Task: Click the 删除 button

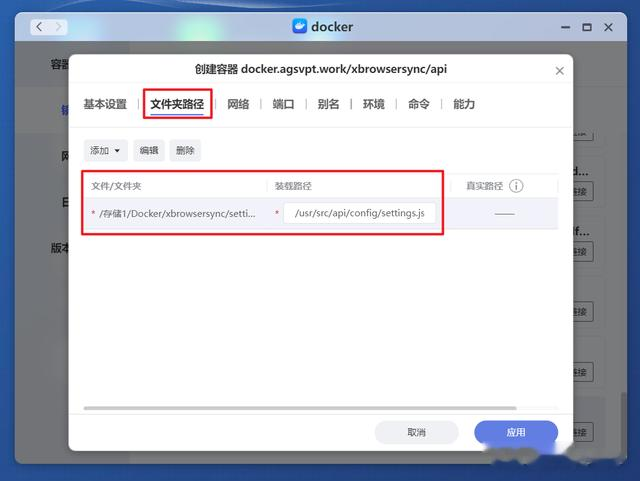Action: [x=185, y=151]
